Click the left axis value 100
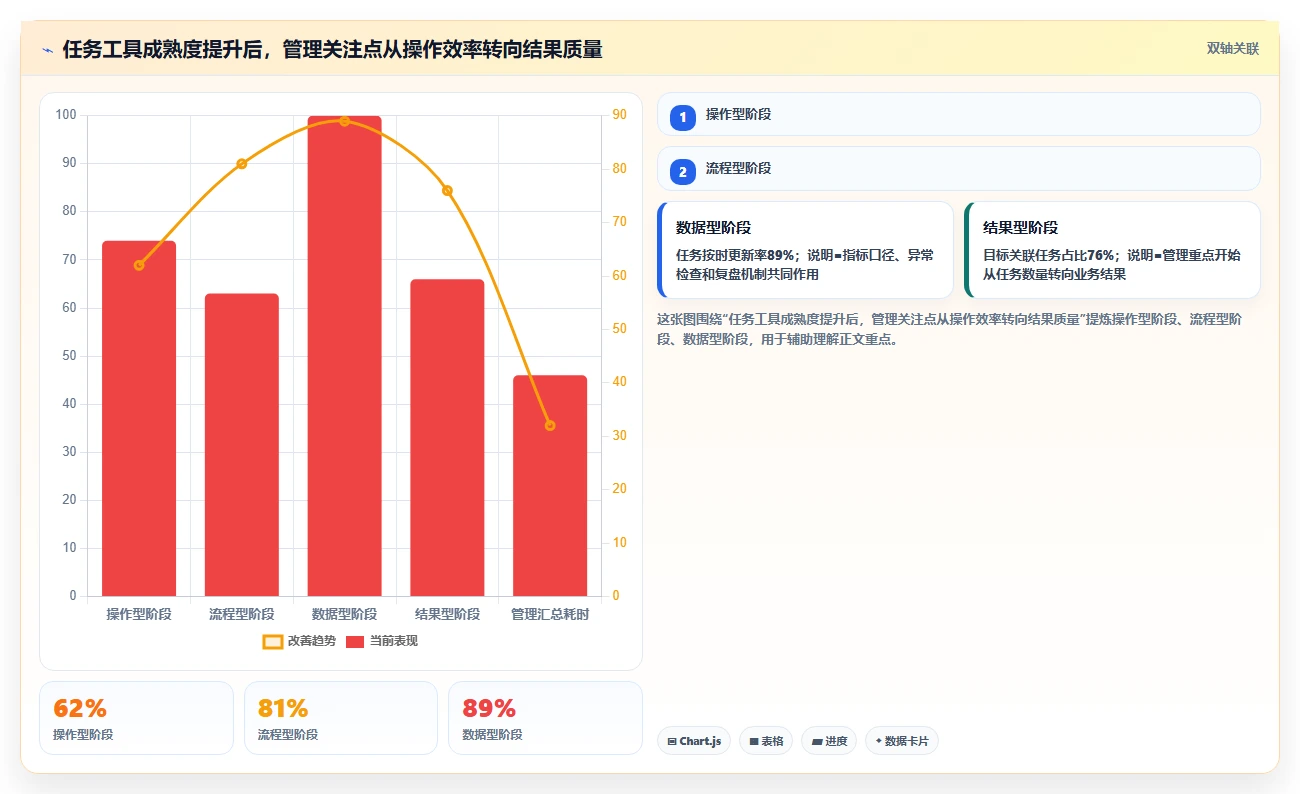 pyautogui.click(x=66, y=115)
